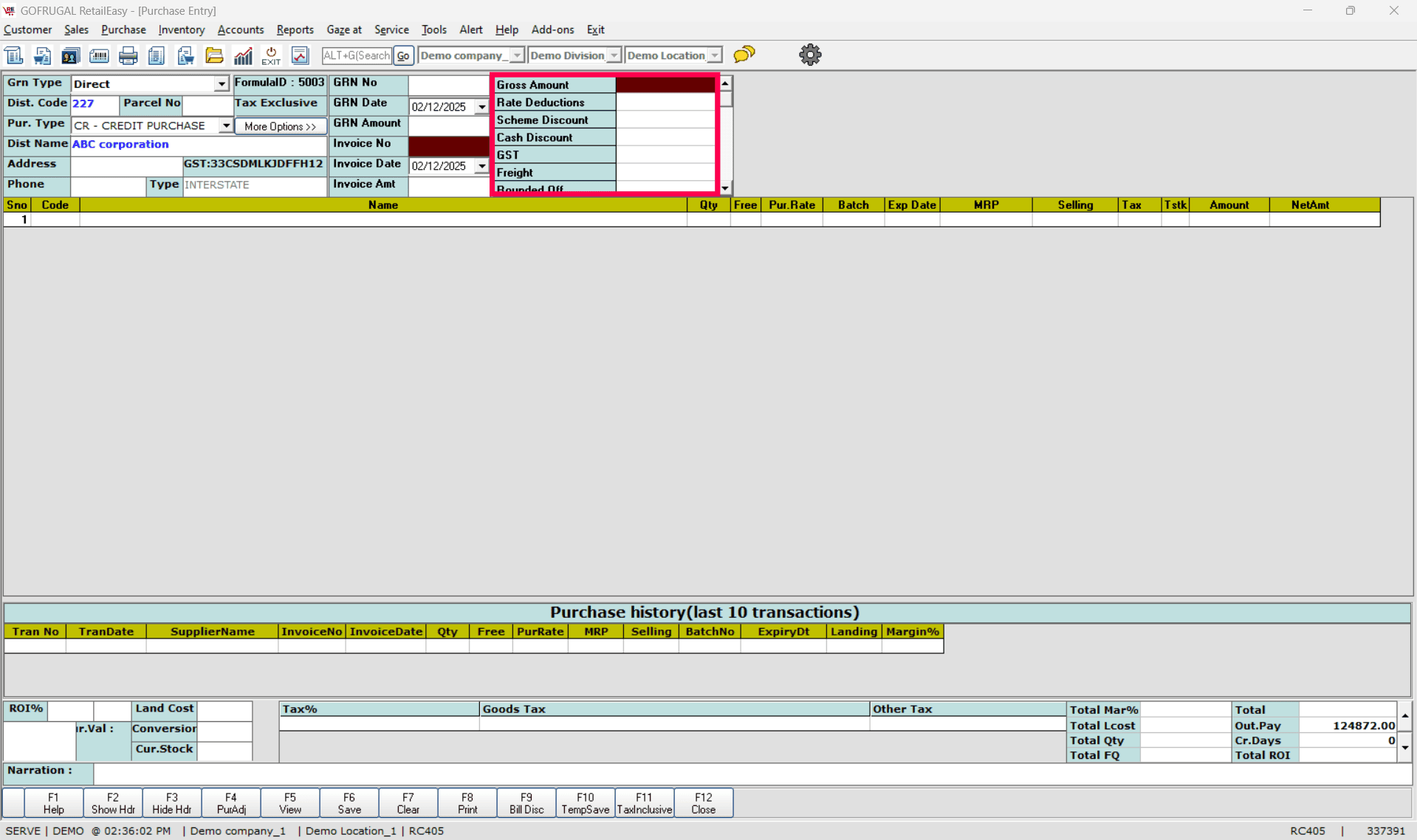Click the Invoice No input field
Screen dimensions: 1417x840
pos(449,145)
